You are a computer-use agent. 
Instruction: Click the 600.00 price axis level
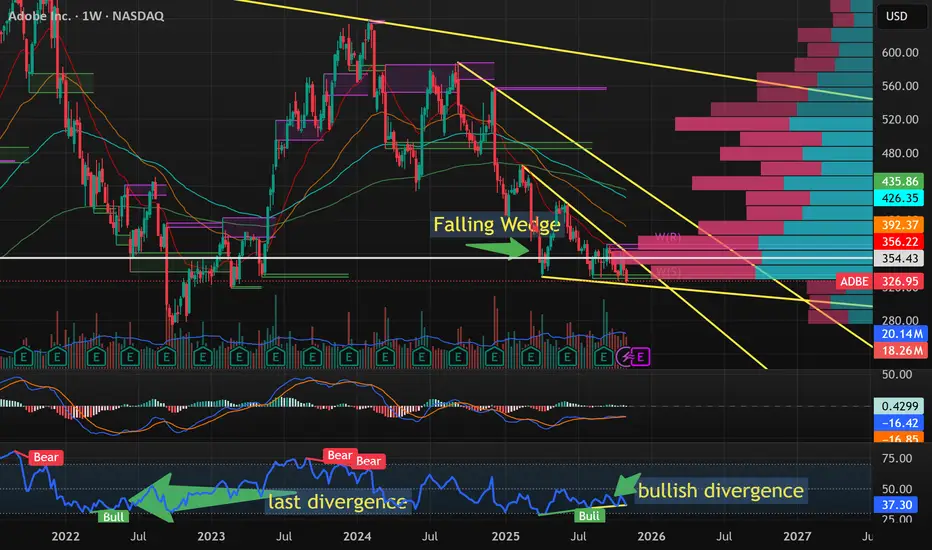click(899, 52)
